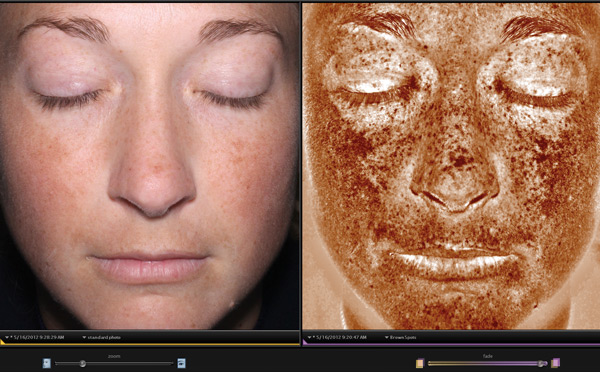This screenshot has height=372, width=600.
Task: Click the purple corner marker of right panel
Action: pos(305,342)
